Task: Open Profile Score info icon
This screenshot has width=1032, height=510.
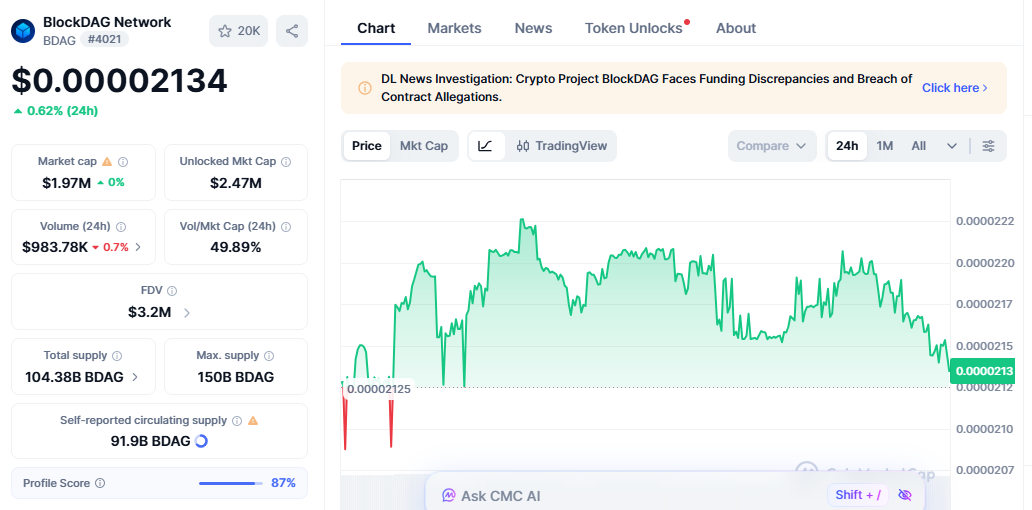Action: pos(100,483)
